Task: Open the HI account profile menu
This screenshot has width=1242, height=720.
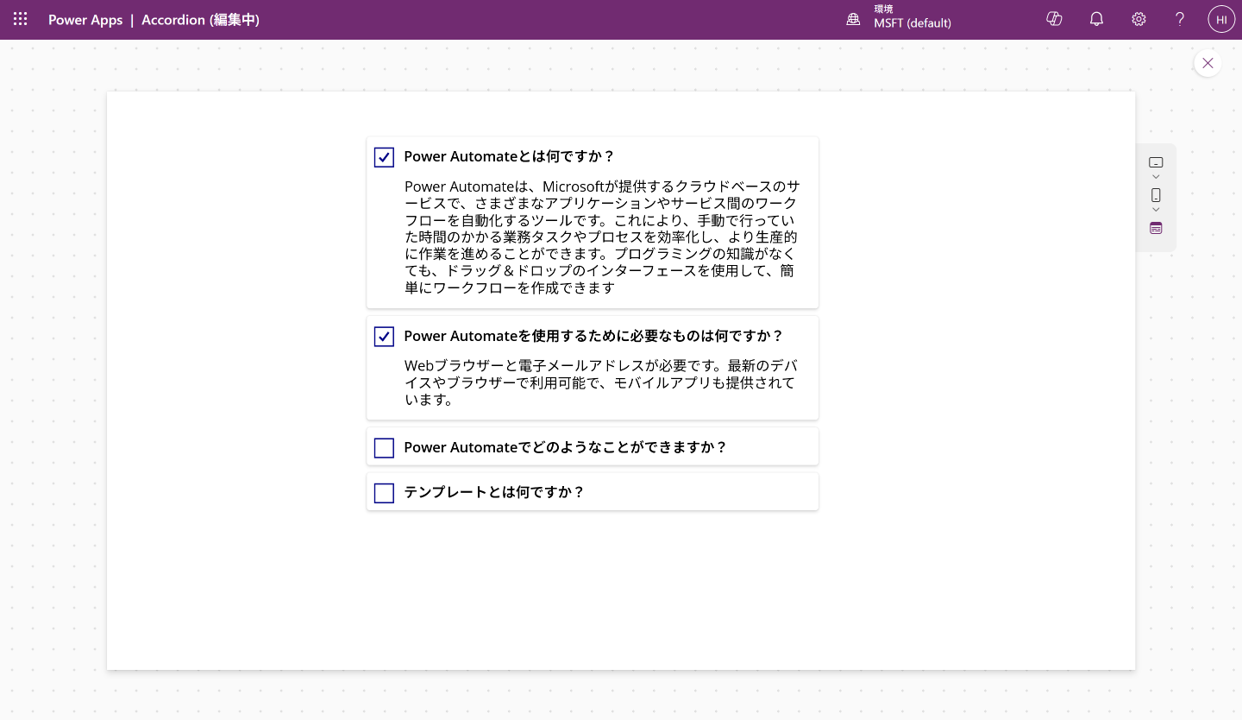Action: [x=1221, y=19]
